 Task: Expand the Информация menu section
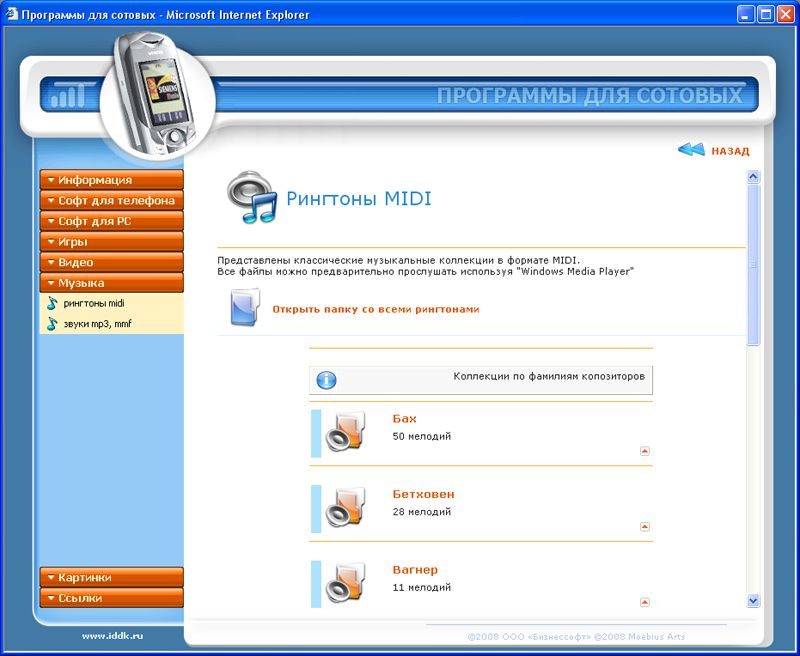[x=111, y=180]
